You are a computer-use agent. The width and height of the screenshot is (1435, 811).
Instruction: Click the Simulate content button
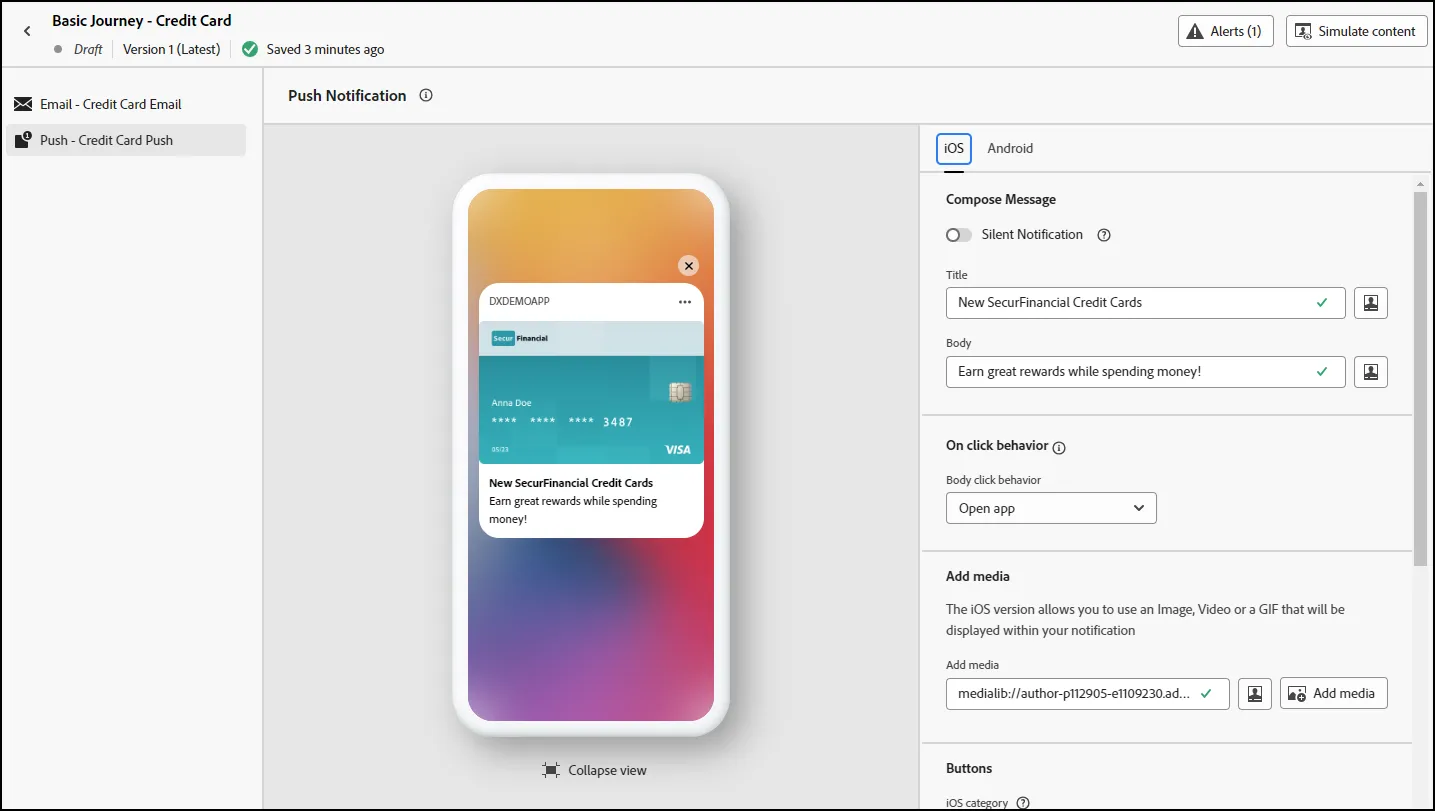(1356, 32)
